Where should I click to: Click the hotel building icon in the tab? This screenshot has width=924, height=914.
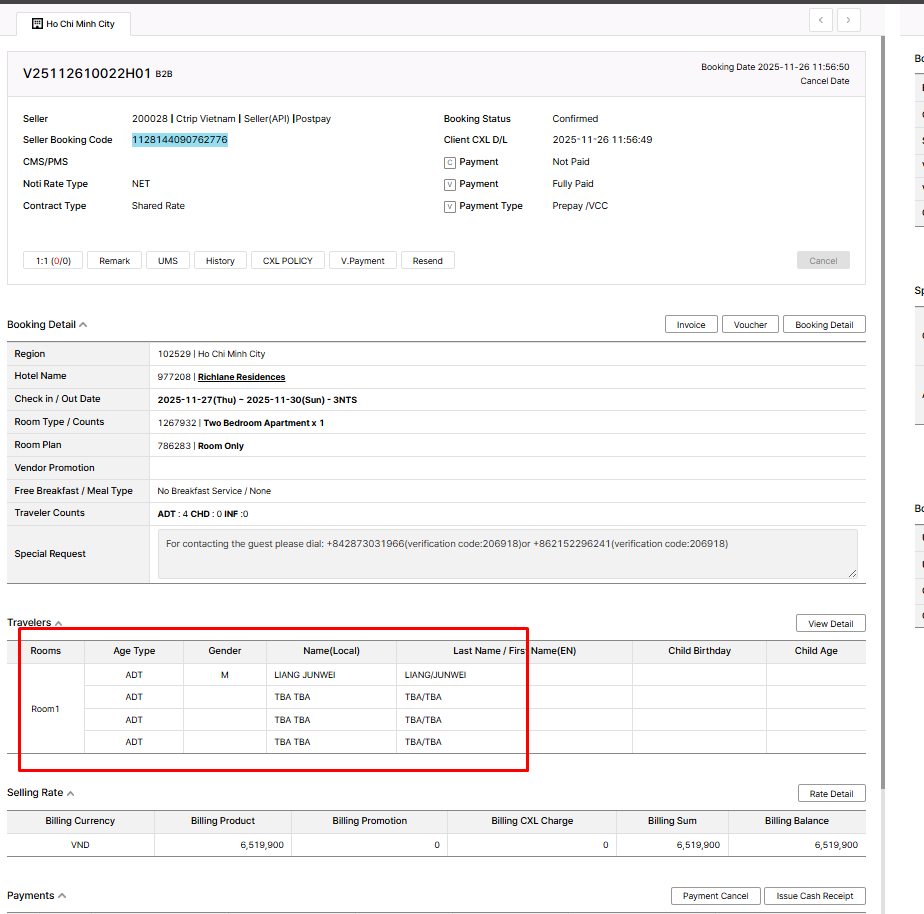pyautogui.click(x=37, y=23)
